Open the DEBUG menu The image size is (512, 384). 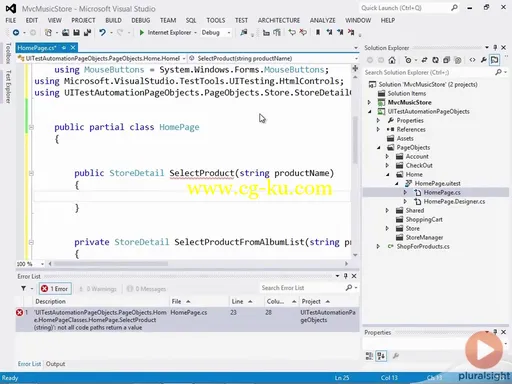[141, 20]
